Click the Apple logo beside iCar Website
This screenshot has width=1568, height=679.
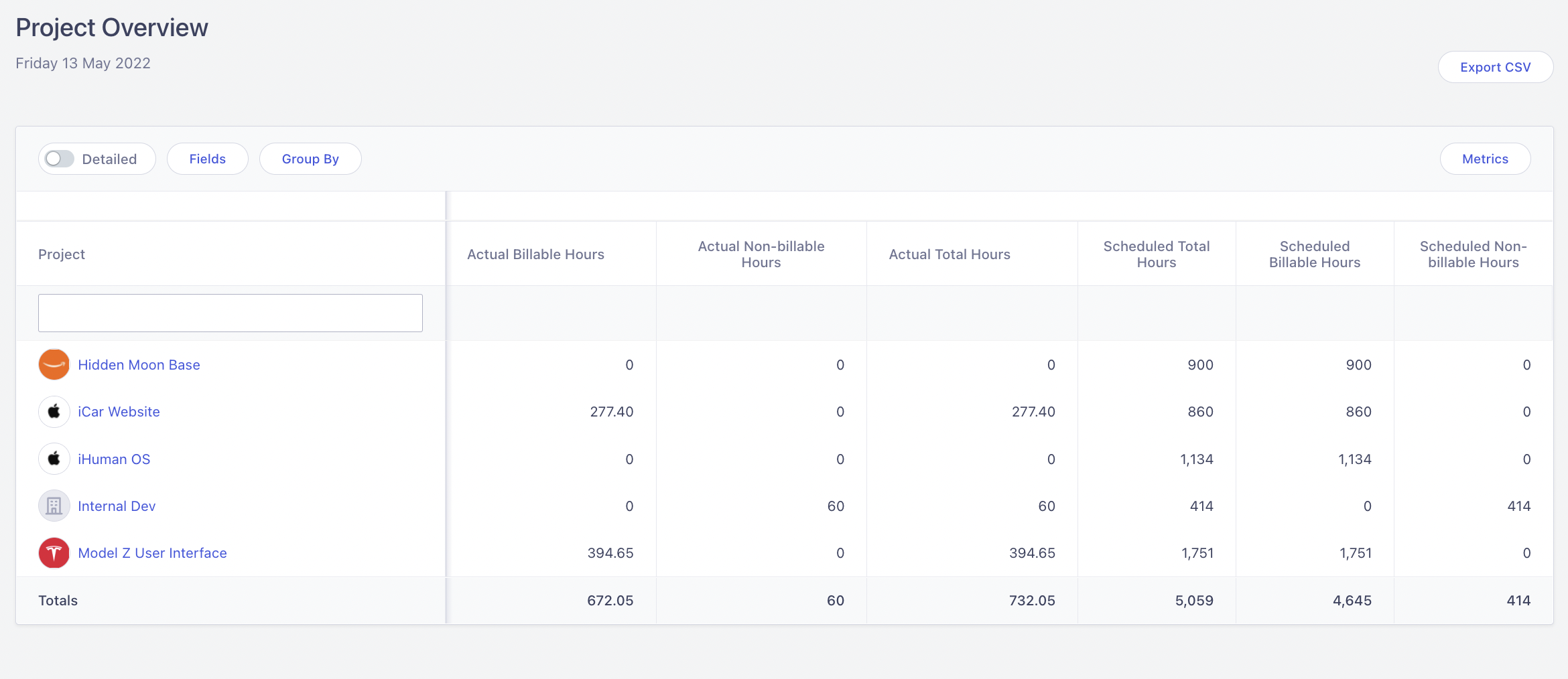[54, 412]
